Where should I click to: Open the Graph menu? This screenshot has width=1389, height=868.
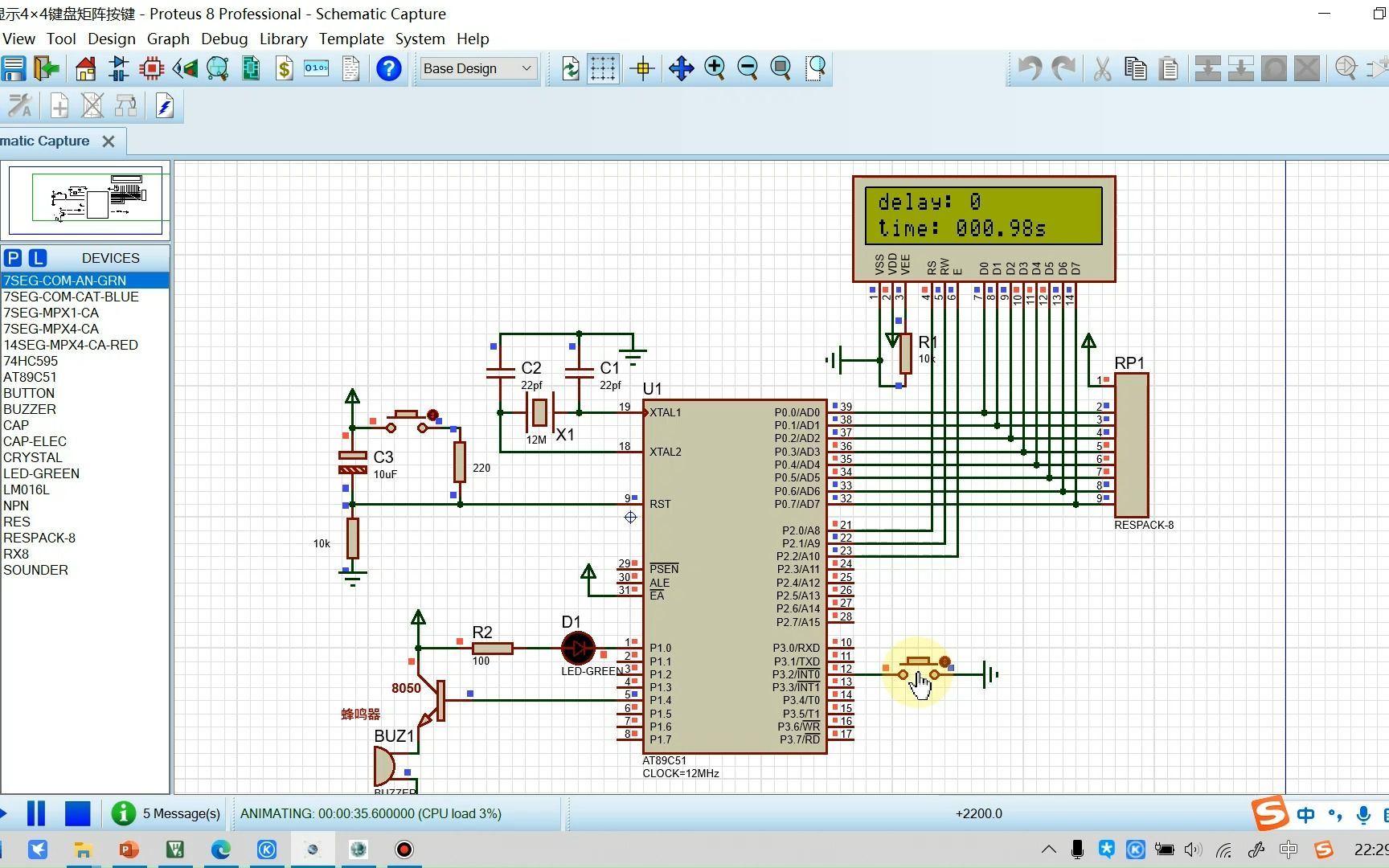click(x=168, y=39)
